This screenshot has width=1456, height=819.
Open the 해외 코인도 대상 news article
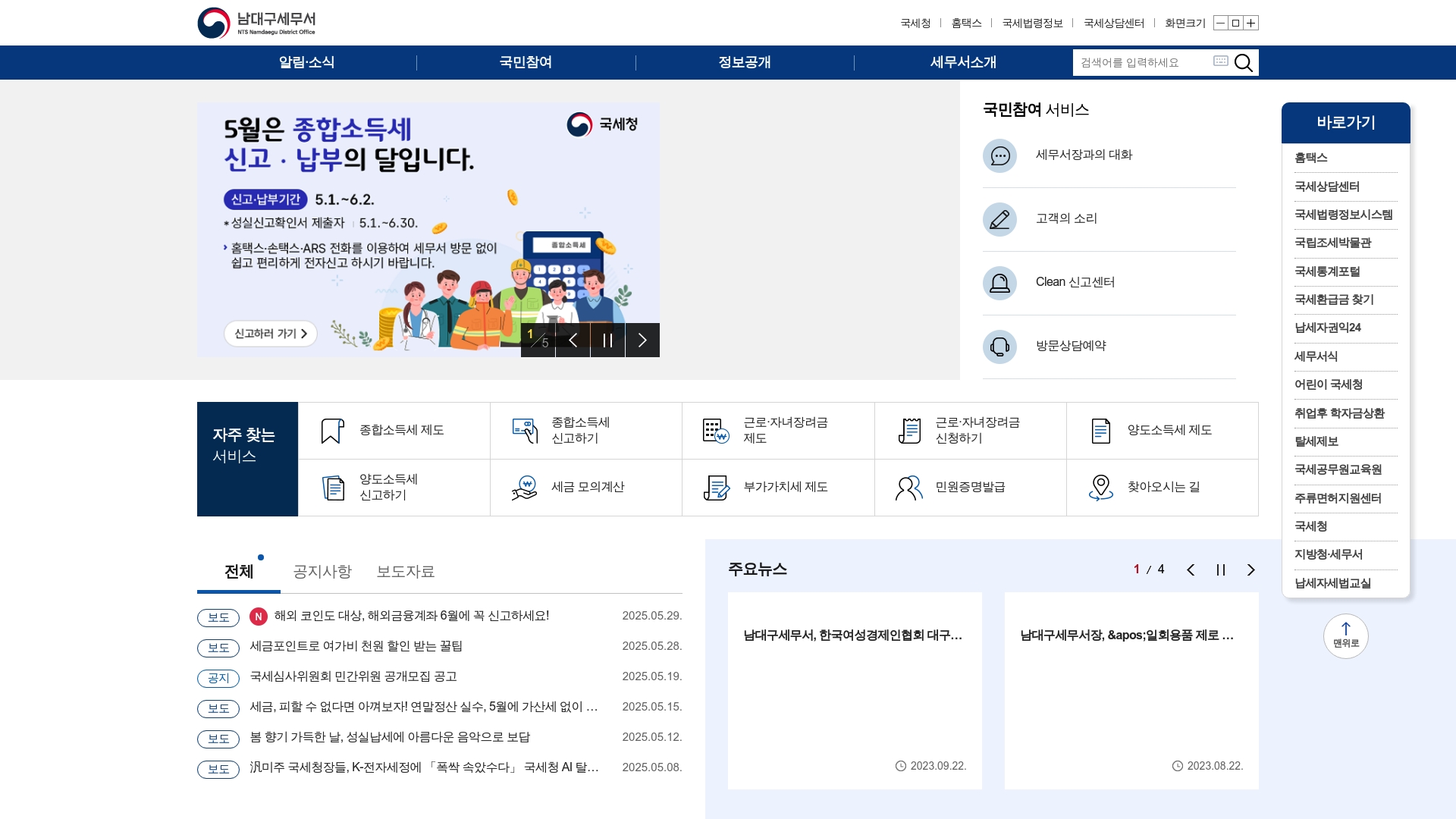click(412, 616)
